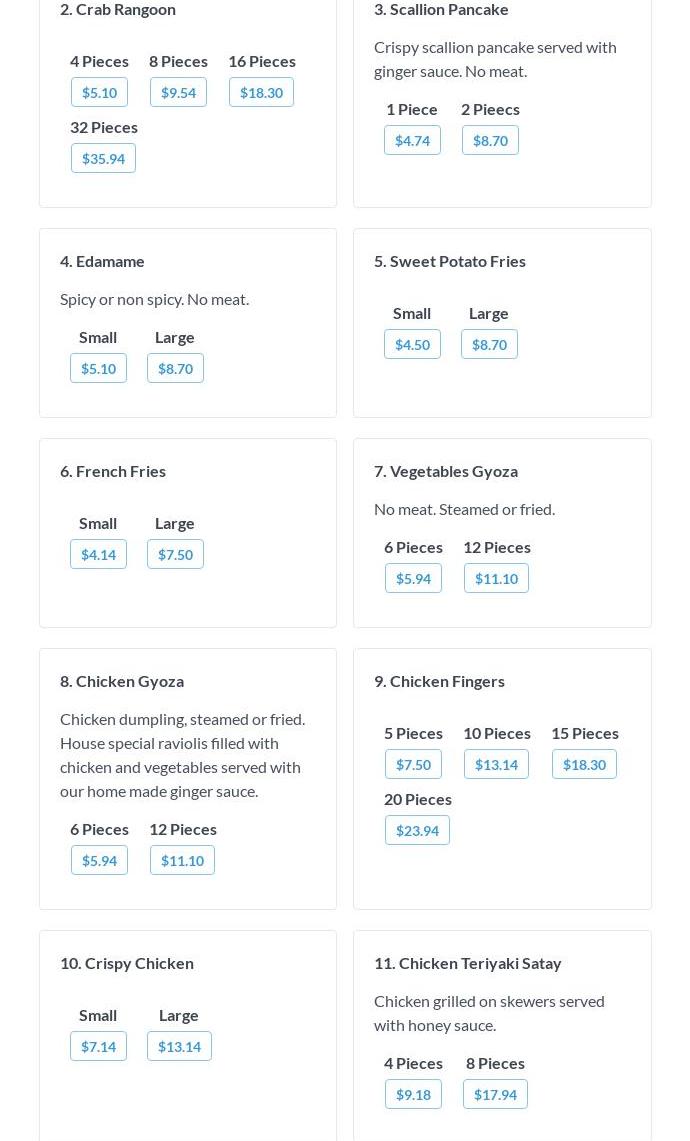Choose Small Edamame for $5.10

click(x=98, y=368)
